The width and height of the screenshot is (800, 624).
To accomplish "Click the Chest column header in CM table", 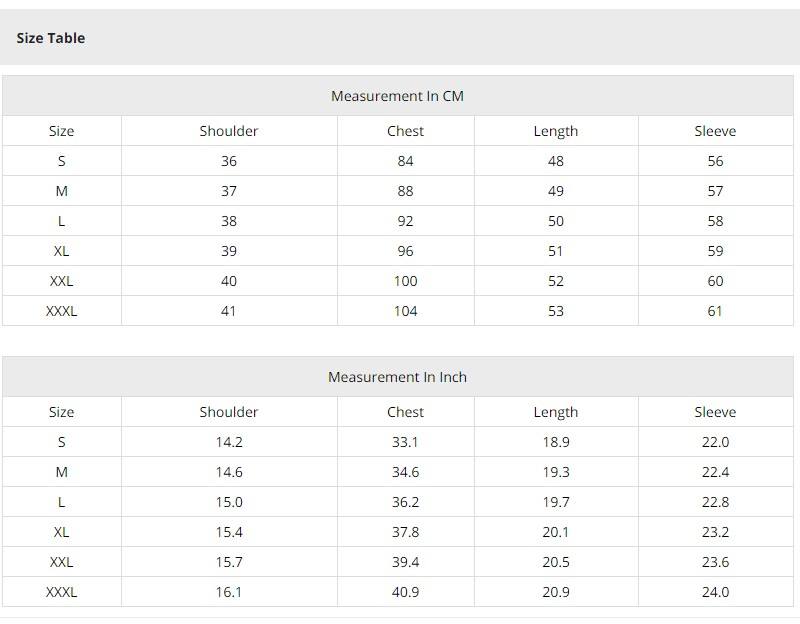I will pyautogui.click(x=405, y=131).
